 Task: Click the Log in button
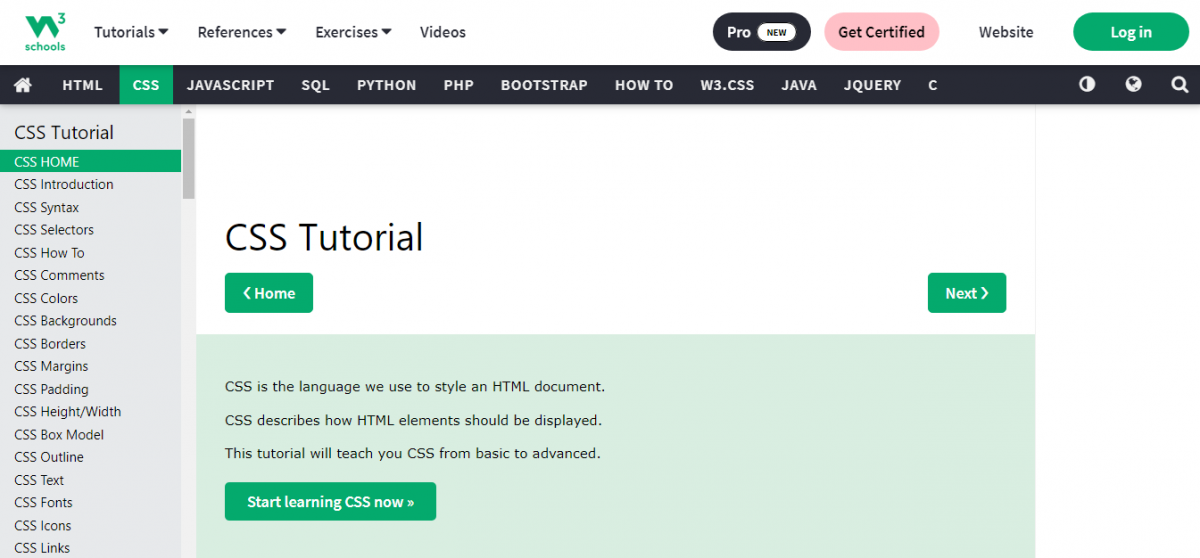tap(1130, 32)
